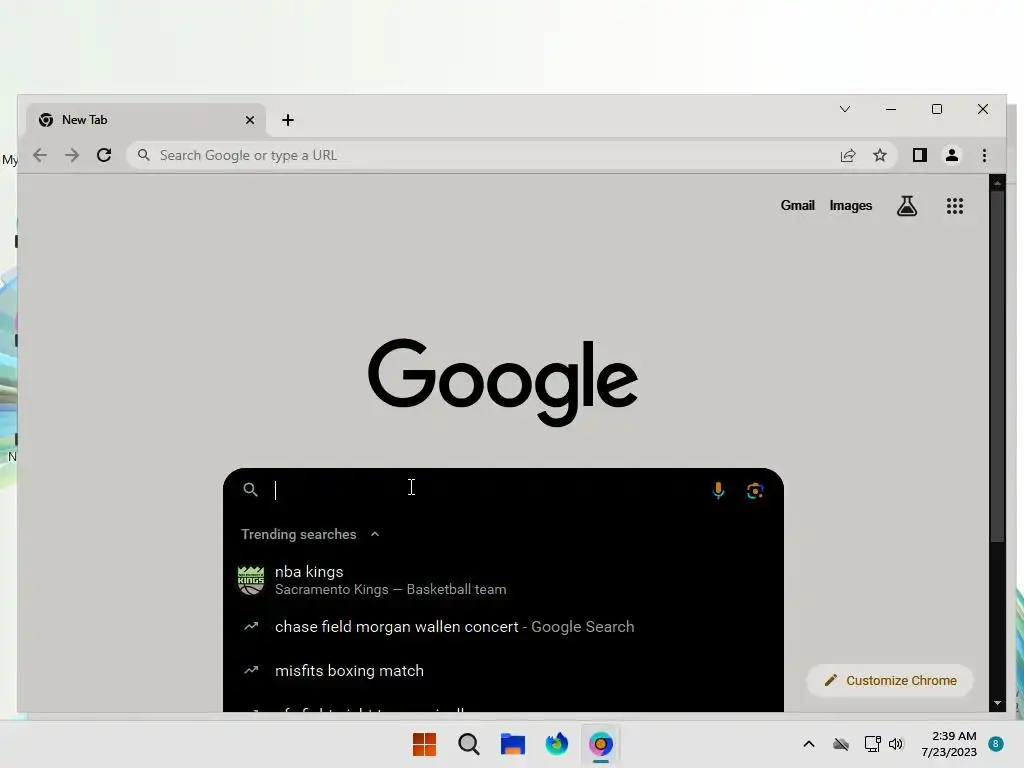The width and height of the screenshot is (1024, 768).
Task: Open Search Labs flask icon
Action: pyautogui.click(x=906, y=206)
